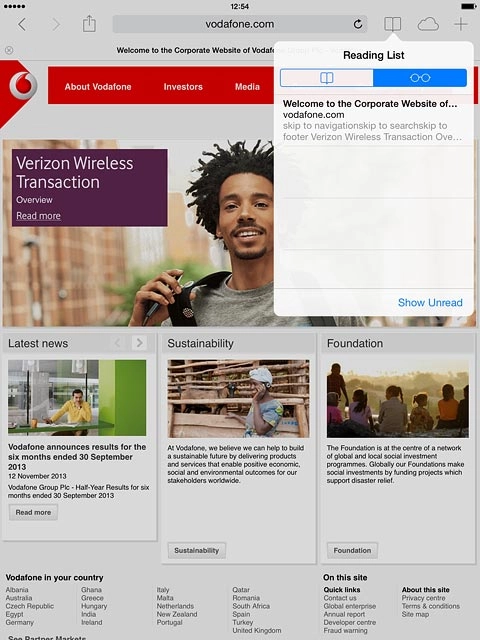Open the Welcome to the Corporate Website reading item
Viewport: 480px width, 640px height.
click(x=373, y=120)
